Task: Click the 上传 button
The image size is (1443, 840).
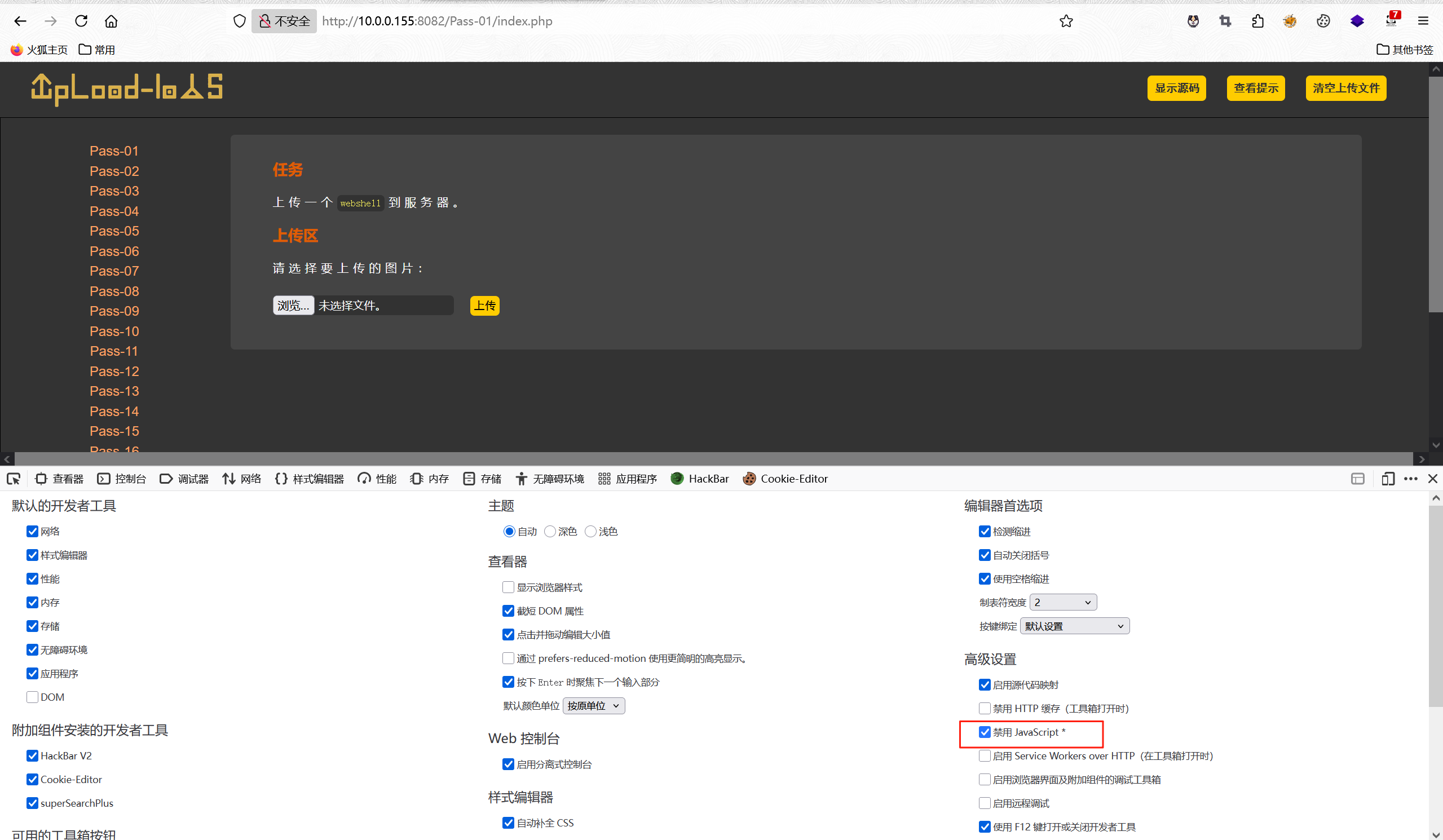Action: 484,306
